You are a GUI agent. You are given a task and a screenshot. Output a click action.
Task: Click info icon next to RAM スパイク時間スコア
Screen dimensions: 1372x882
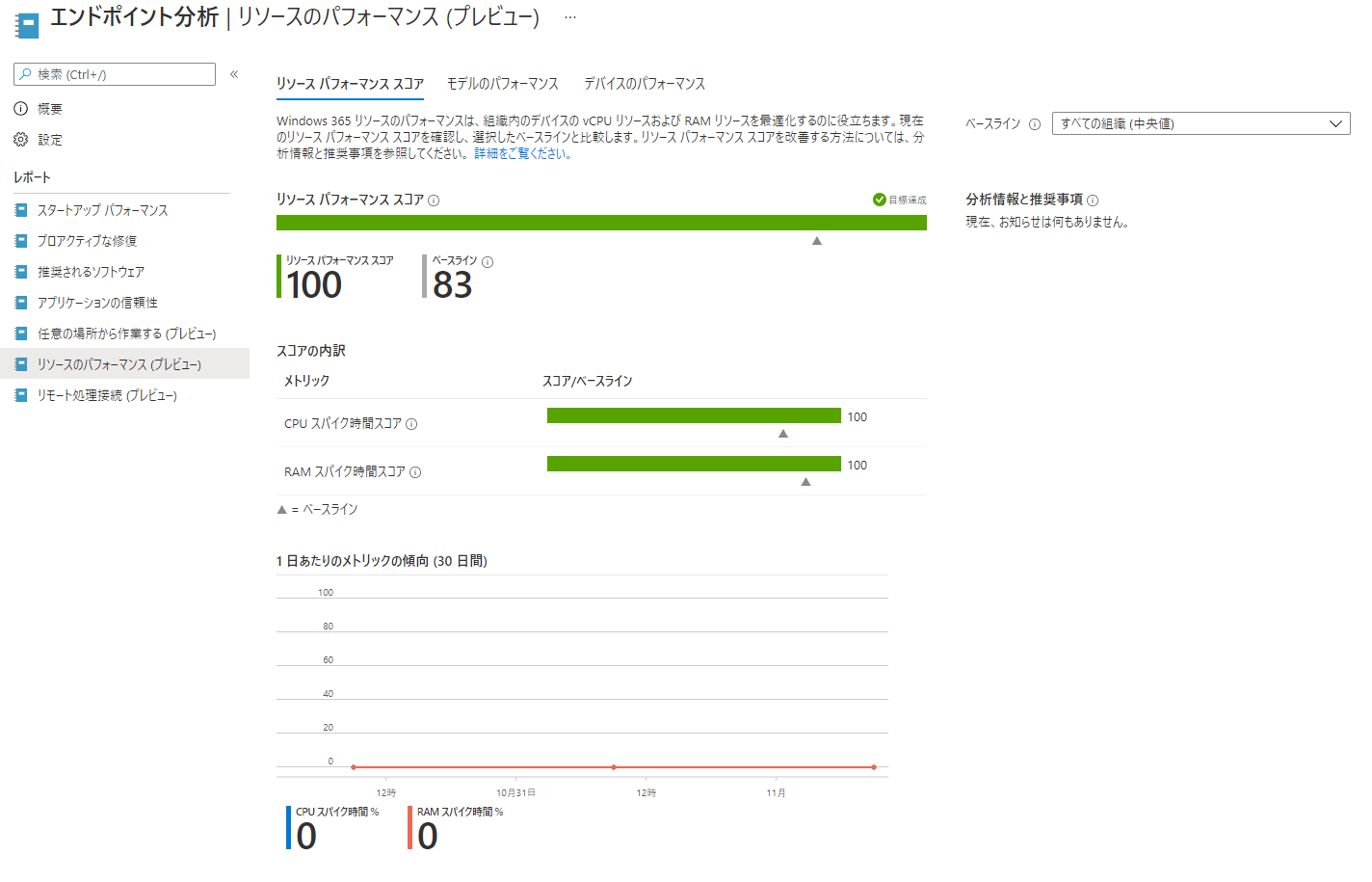[415, 472]
